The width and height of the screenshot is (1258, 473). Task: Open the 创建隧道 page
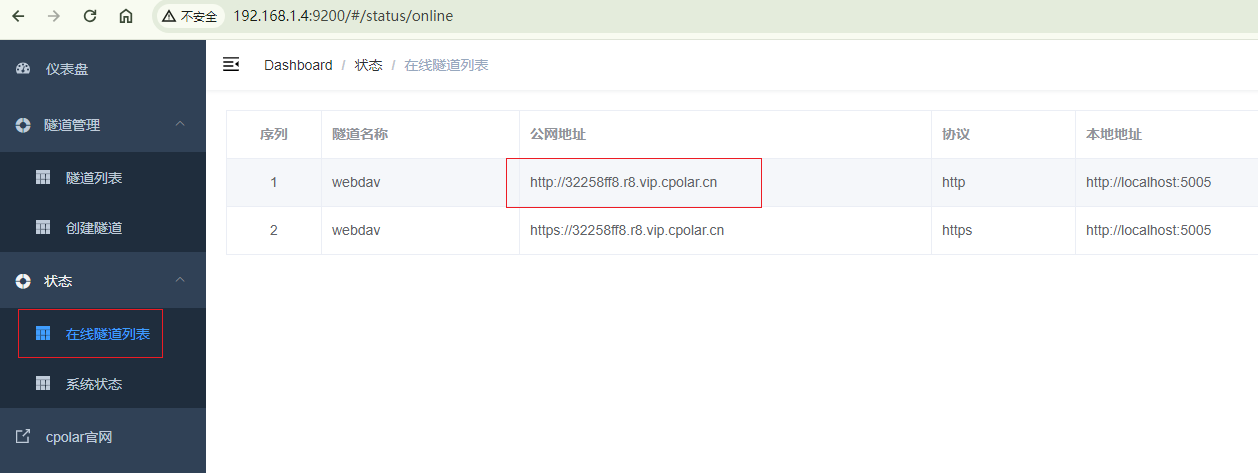[x=94, y=228]
